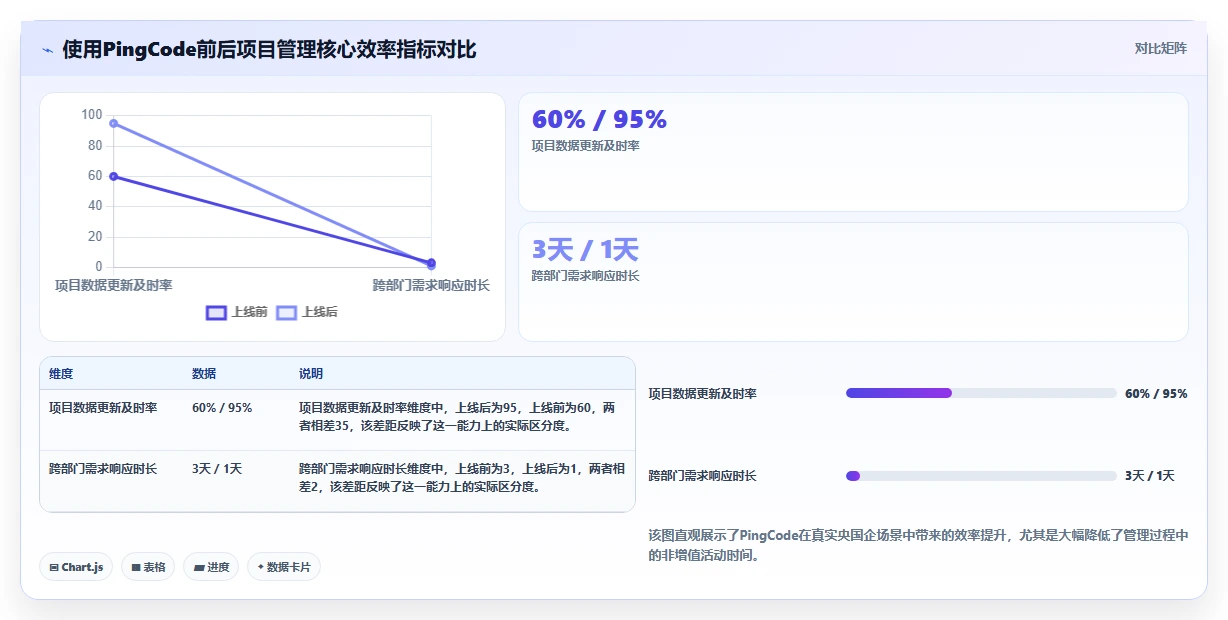Click the lightning icon beside the title
The height and width of the screenshot is (620, 1228).
tap(47, 49)
